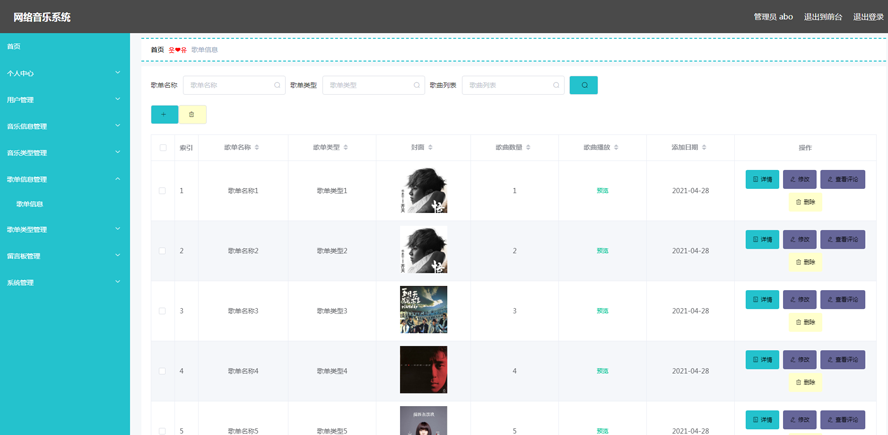Click 修改 edit button for 歌单名称1

(x=800, y=180)
